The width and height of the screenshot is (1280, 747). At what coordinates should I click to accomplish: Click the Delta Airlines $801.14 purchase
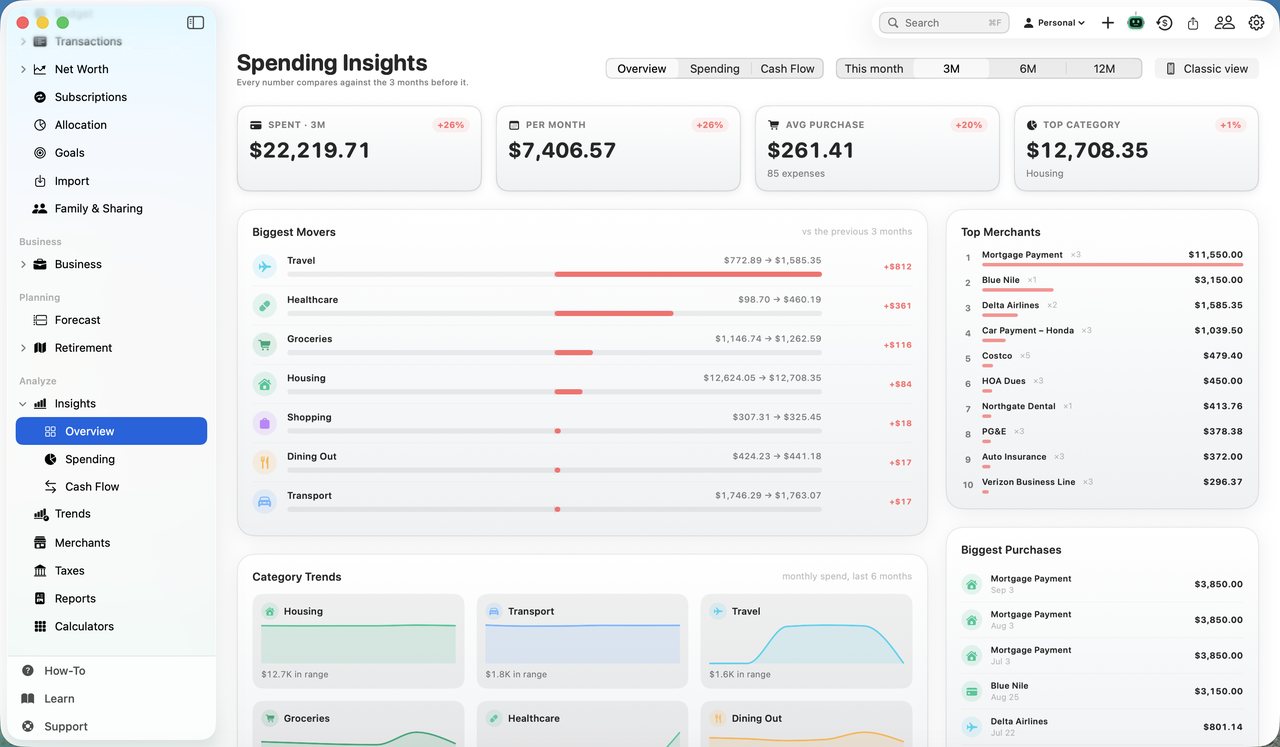pyautogui.click(x=1102, y=727)
